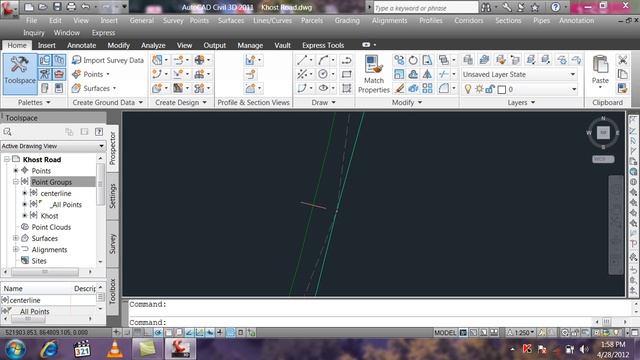640x360 pixels.
Task: Click the Print icon in quick access toolbar
Action: click(71, 7)
